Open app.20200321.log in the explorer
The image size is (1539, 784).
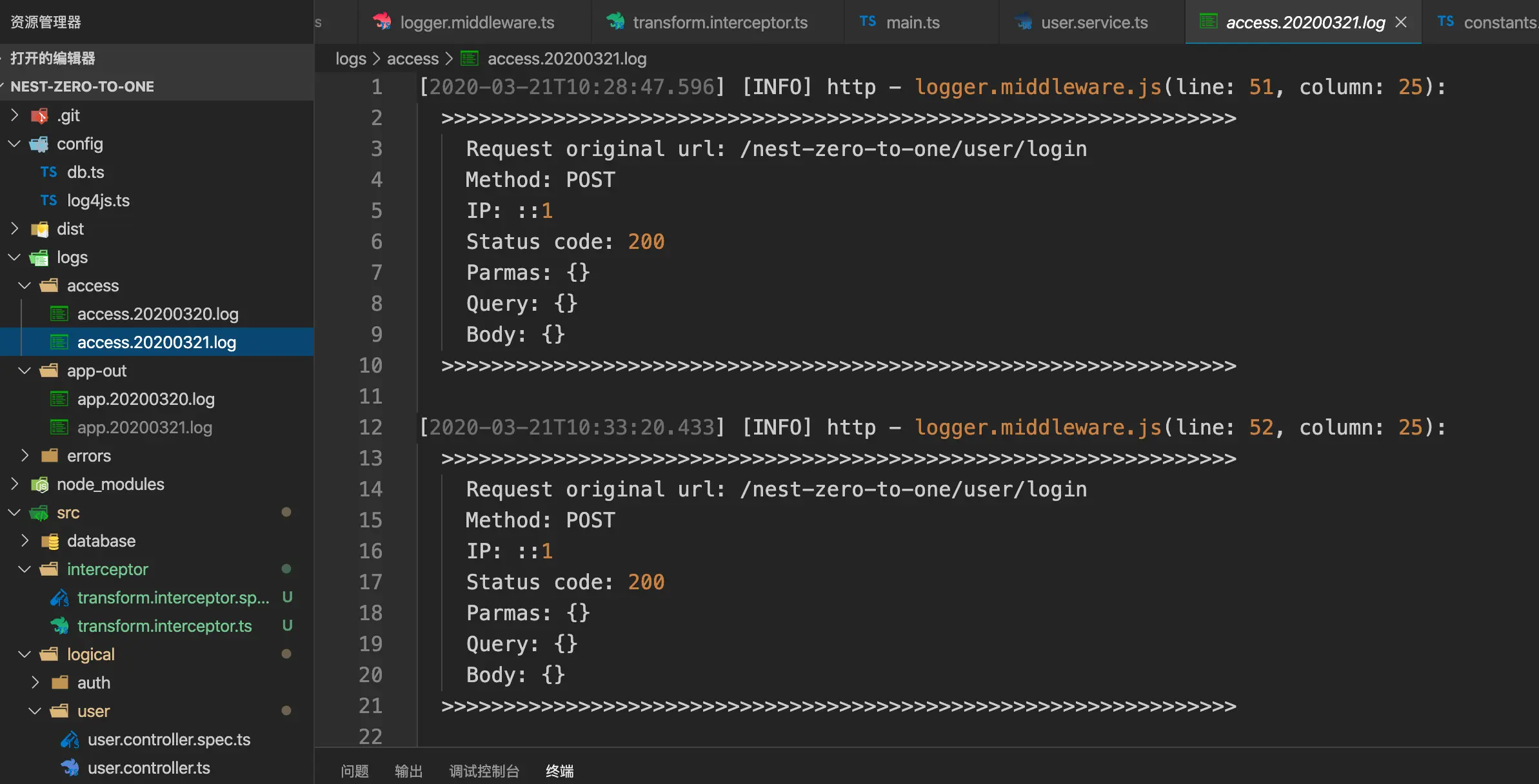point(144,427)
